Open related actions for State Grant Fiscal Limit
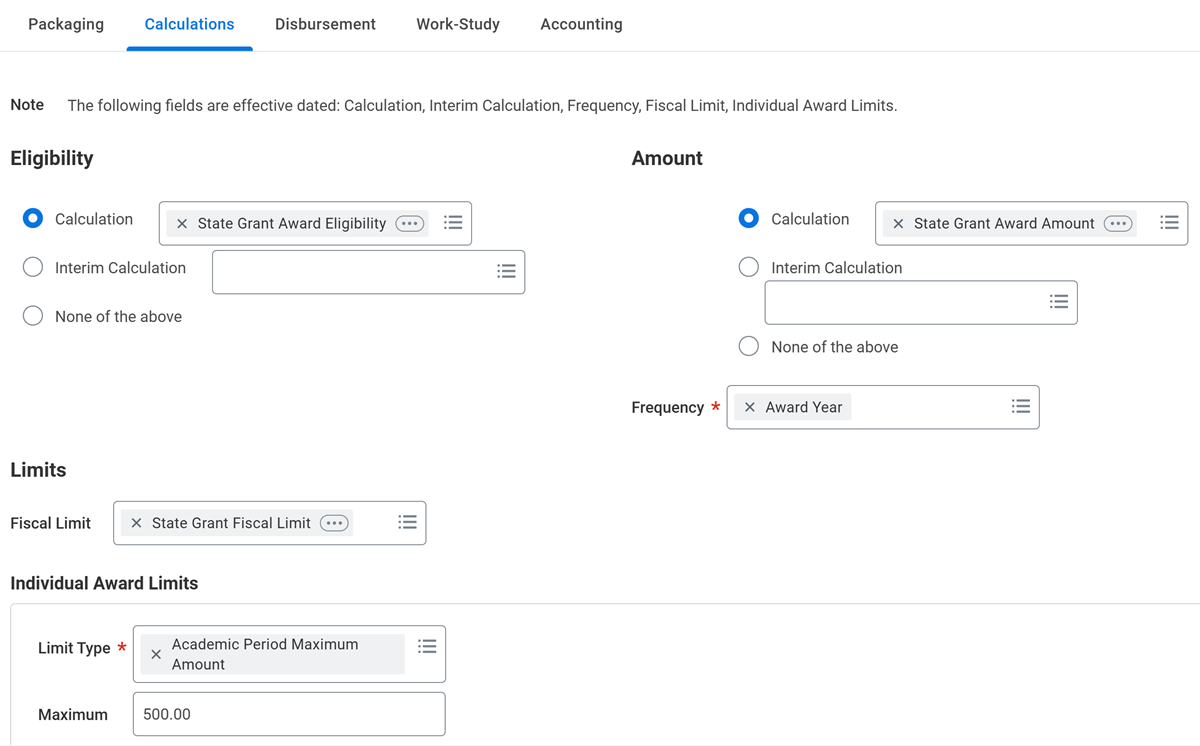This screenshot has height=746, width=1200. [335, 523]
